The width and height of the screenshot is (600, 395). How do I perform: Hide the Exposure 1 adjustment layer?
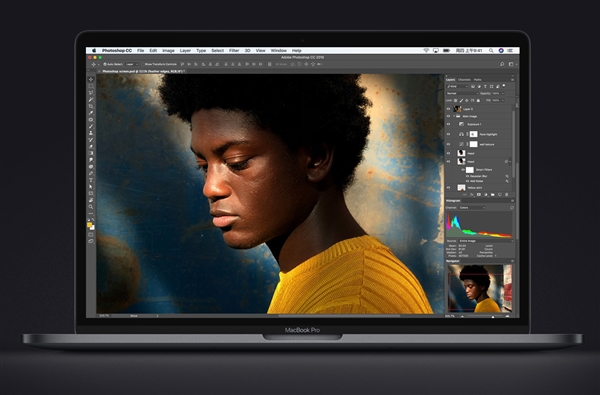coord(448,124)
